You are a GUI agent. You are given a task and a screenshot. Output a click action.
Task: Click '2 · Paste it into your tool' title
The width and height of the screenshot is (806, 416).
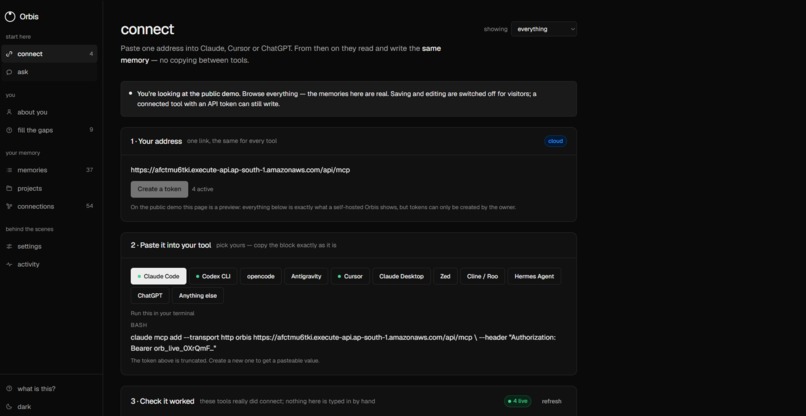click(x=171, y=245)
